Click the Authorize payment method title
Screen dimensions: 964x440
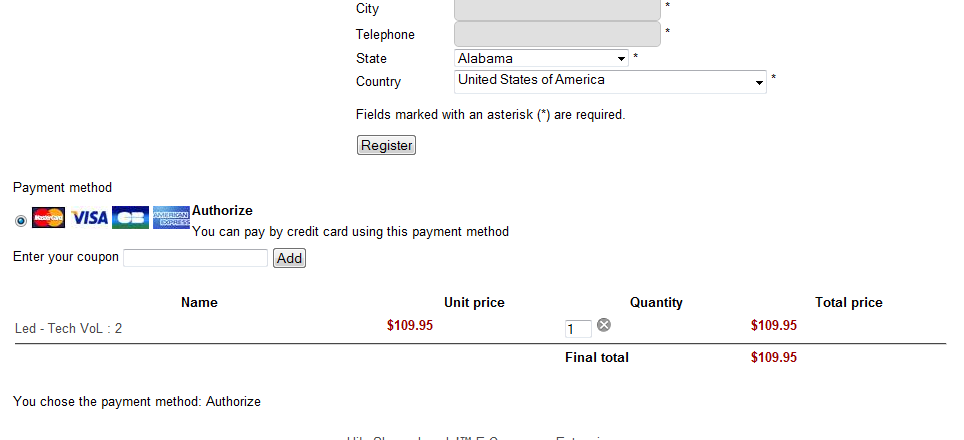222,211
